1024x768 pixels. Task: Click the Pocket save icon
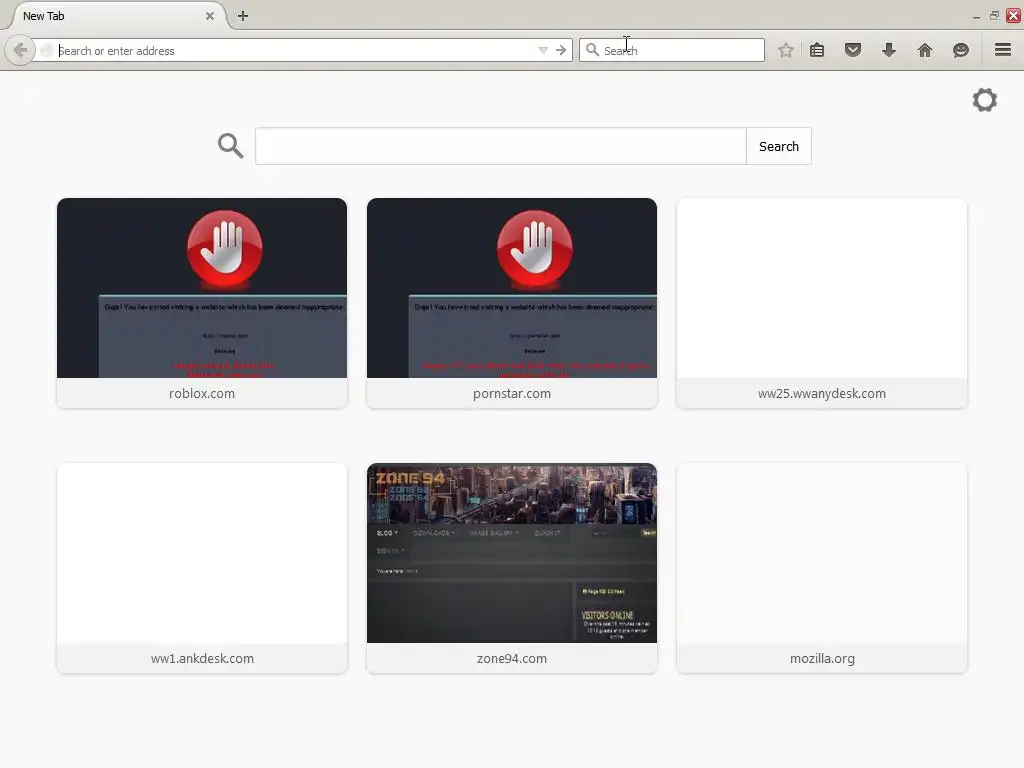(853, 50)
